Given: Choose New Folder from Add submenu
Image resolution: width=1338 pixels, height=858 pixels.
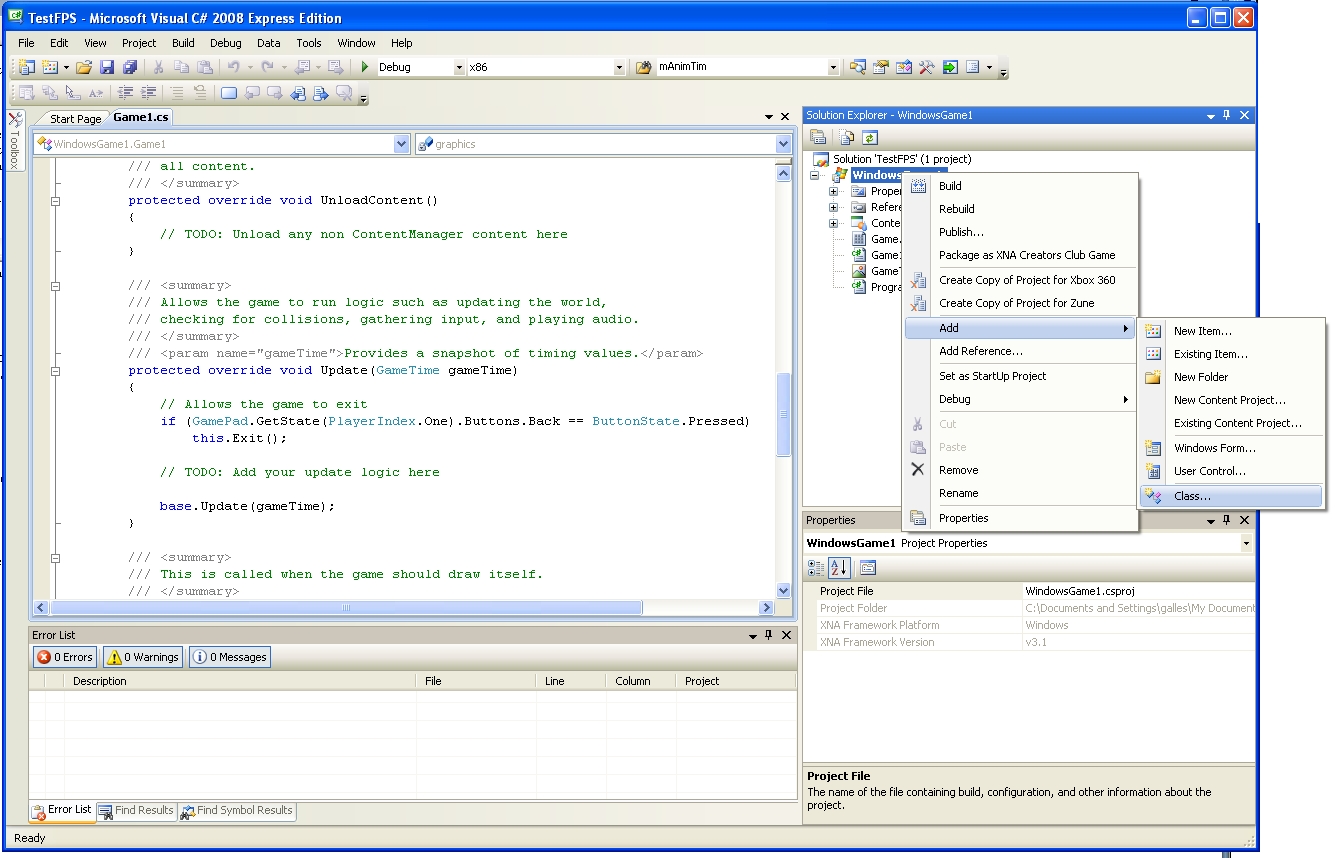Looking at the screenshot, I should click(x=1232, y=377).
